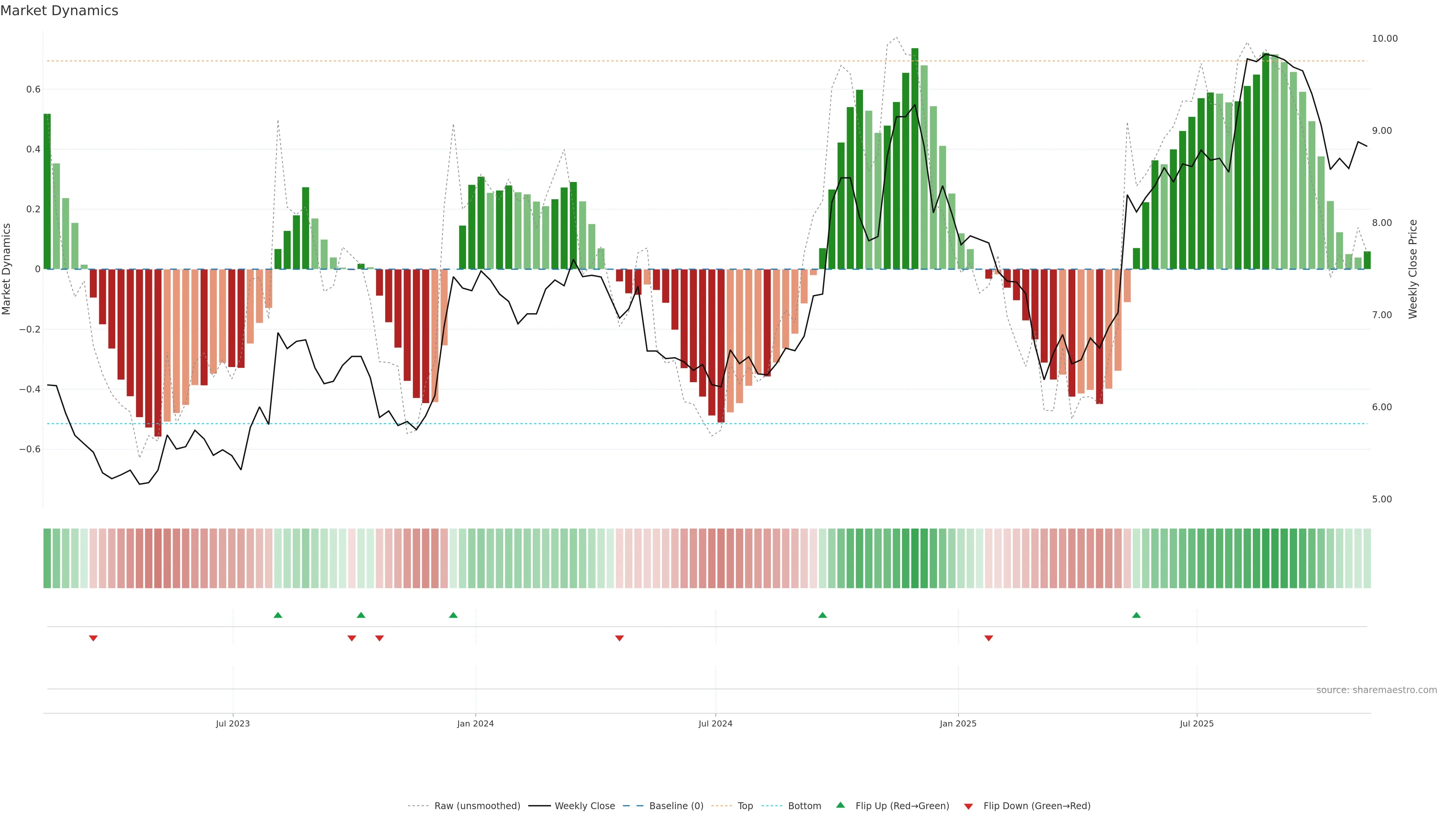Click the latest red Flip Down marker

[x=988, y=638]
